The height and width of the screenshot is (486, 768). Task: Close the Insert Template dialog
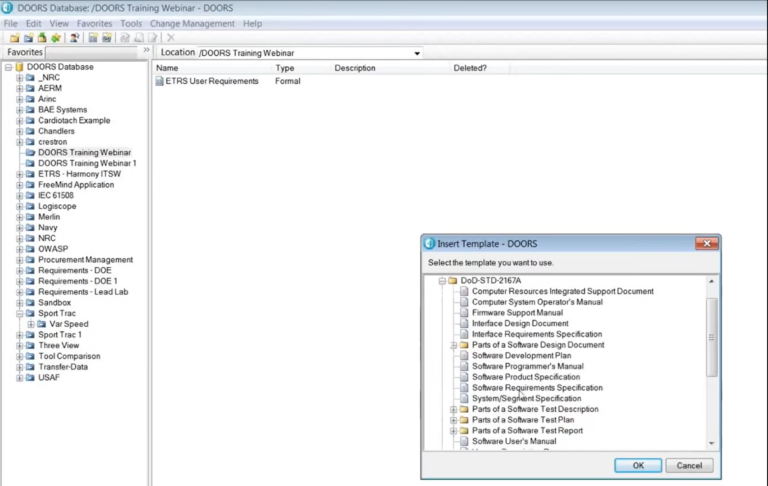click(707, 243)
